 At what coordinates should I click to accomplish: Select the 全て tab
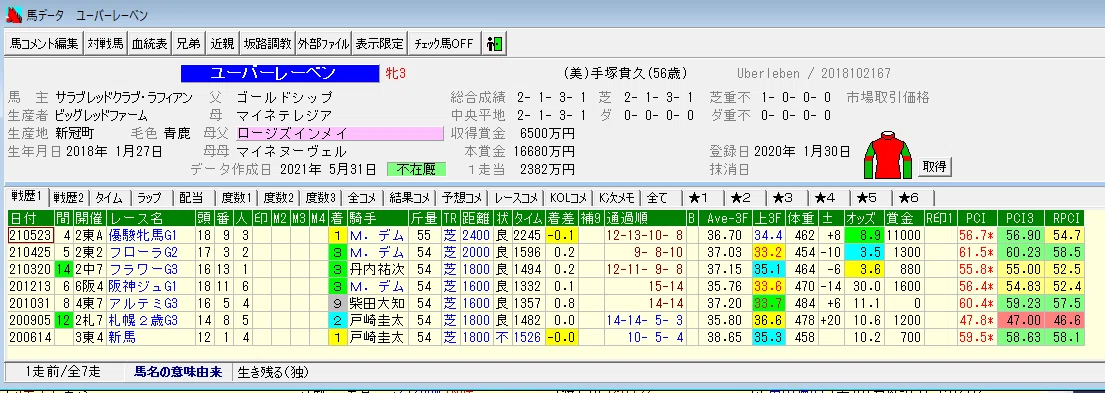(x=657, y=198)
